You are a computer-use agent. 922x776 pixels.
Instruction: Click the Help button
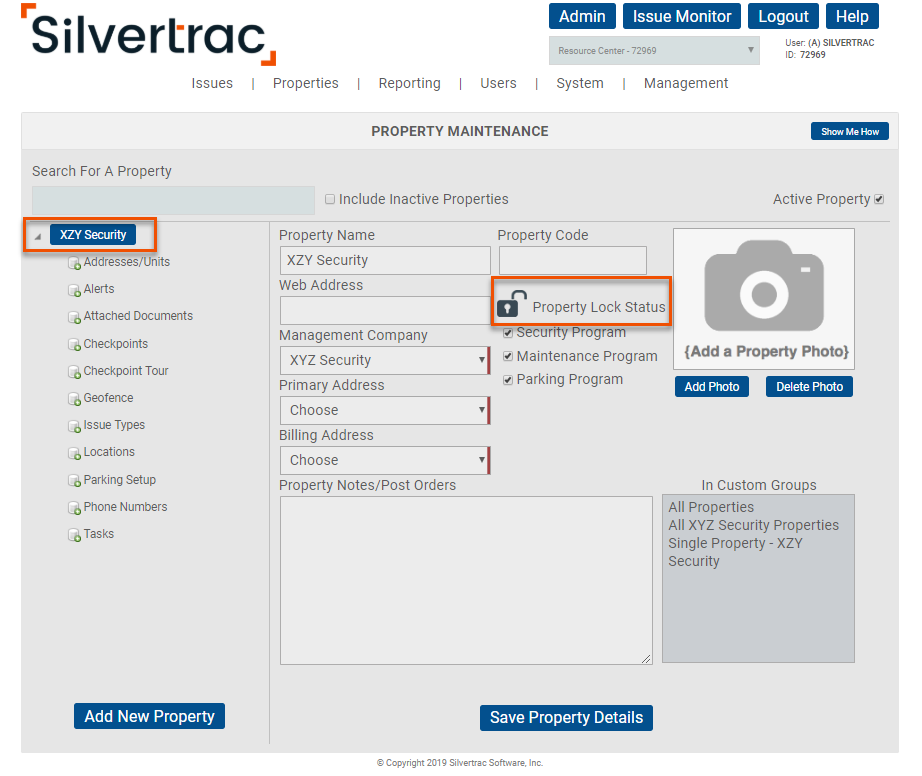point(852,16)
